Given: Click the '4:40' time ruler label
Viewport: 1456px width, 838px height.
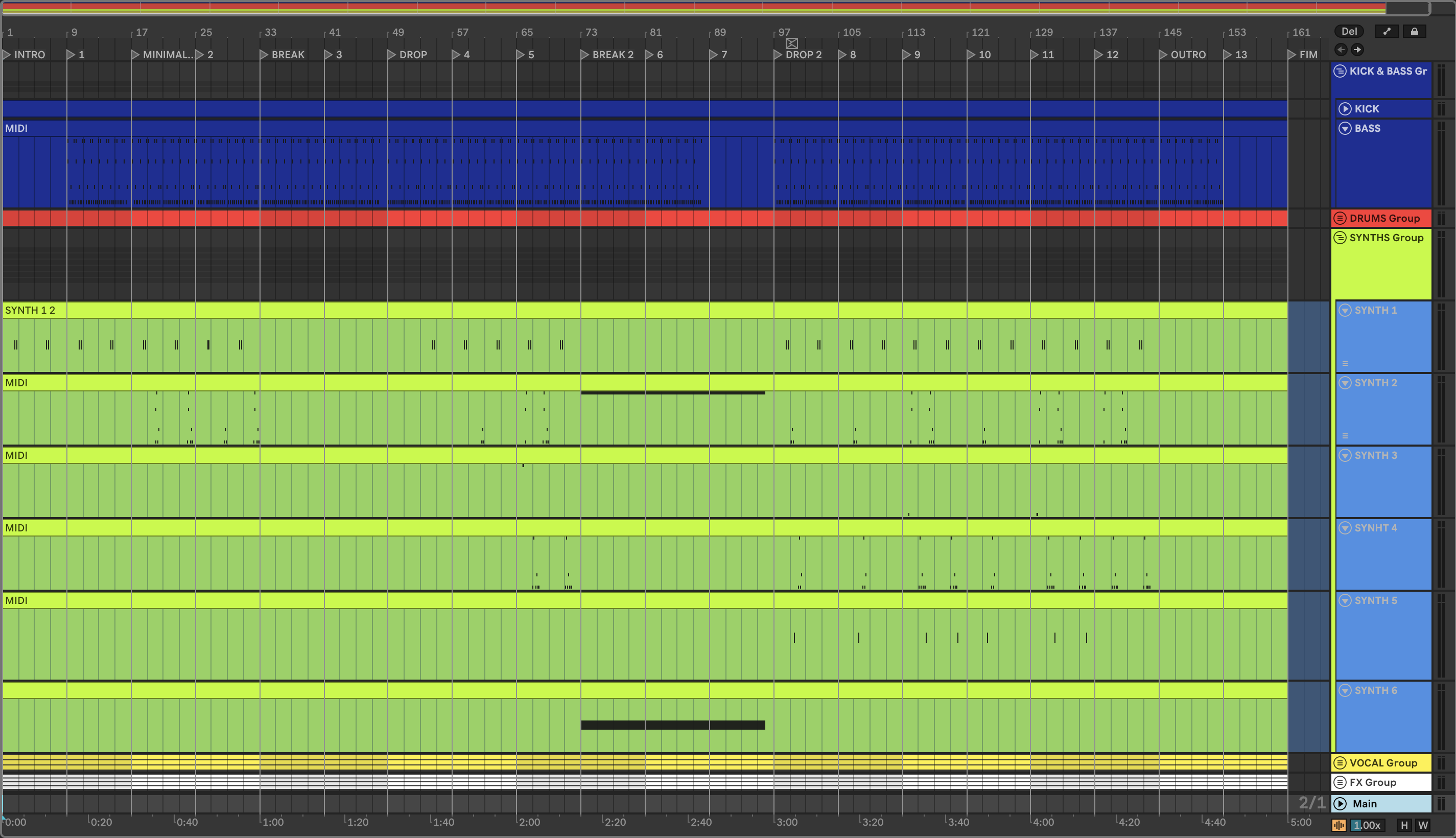Looking at the screenshot, I should coord(1214,822).
